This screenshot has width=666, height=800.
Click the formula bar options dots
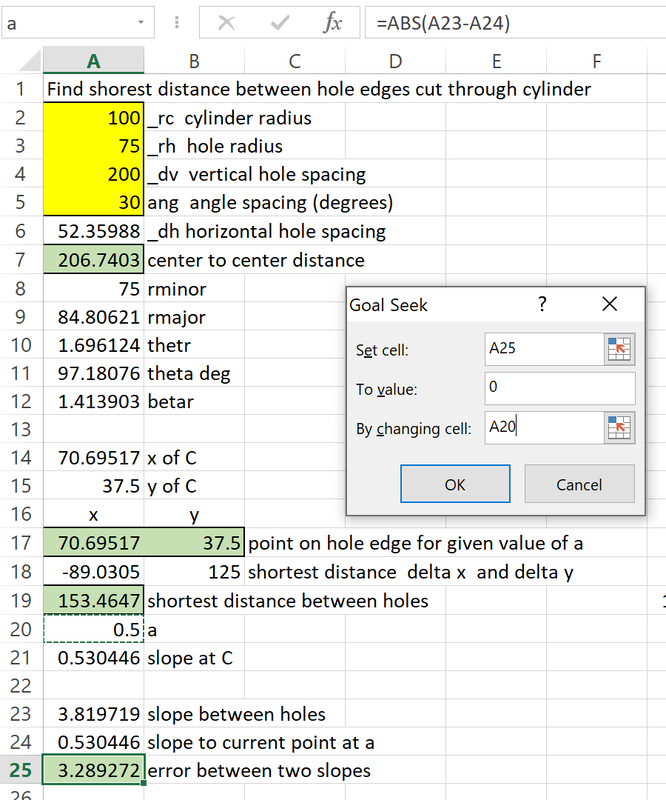click(x=176, y=22)
